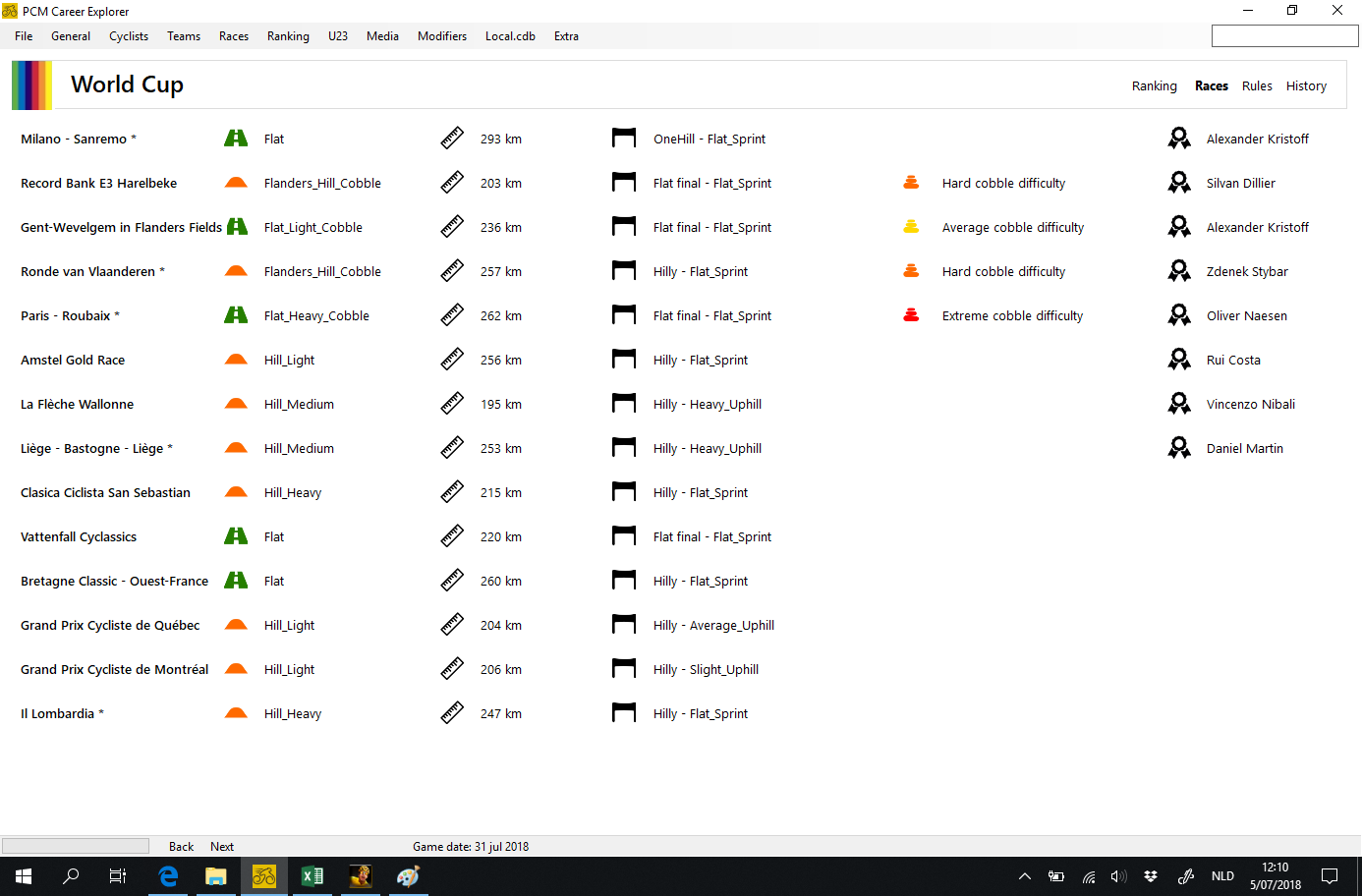Screen dimensions: 1362x896
Task: Click the winner rosette icon beside Rui Costa
Action: click(1179, 360)
